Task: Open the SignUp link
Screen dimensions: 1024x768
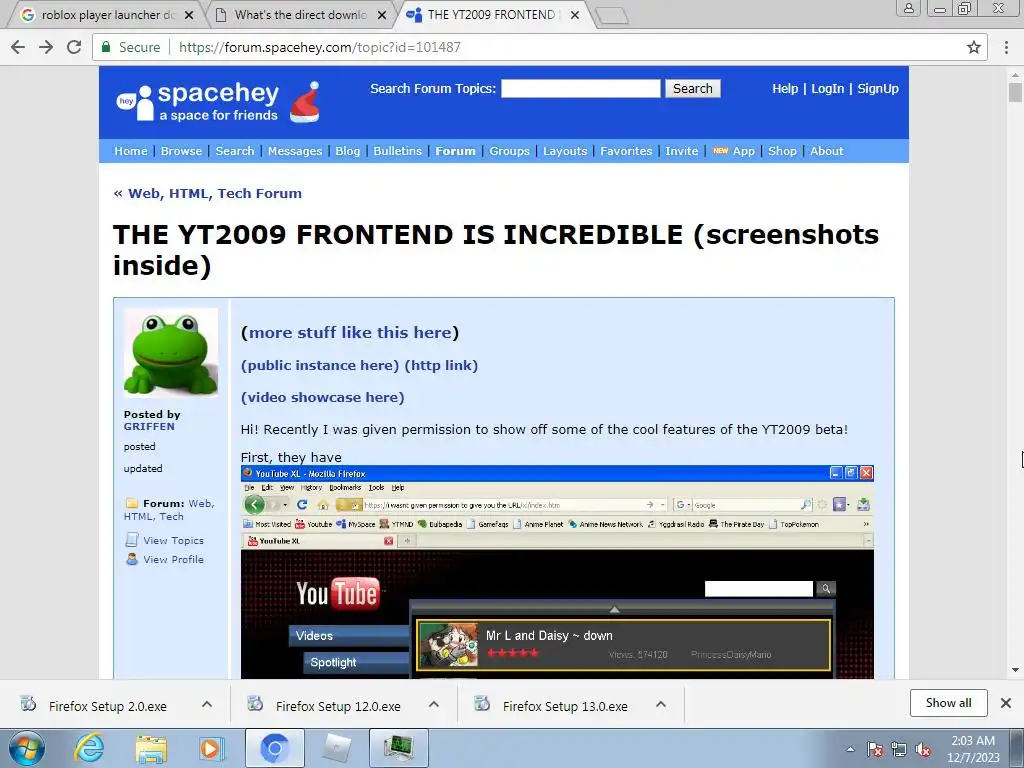Action: pyautogui.click(x=878, y=88)
